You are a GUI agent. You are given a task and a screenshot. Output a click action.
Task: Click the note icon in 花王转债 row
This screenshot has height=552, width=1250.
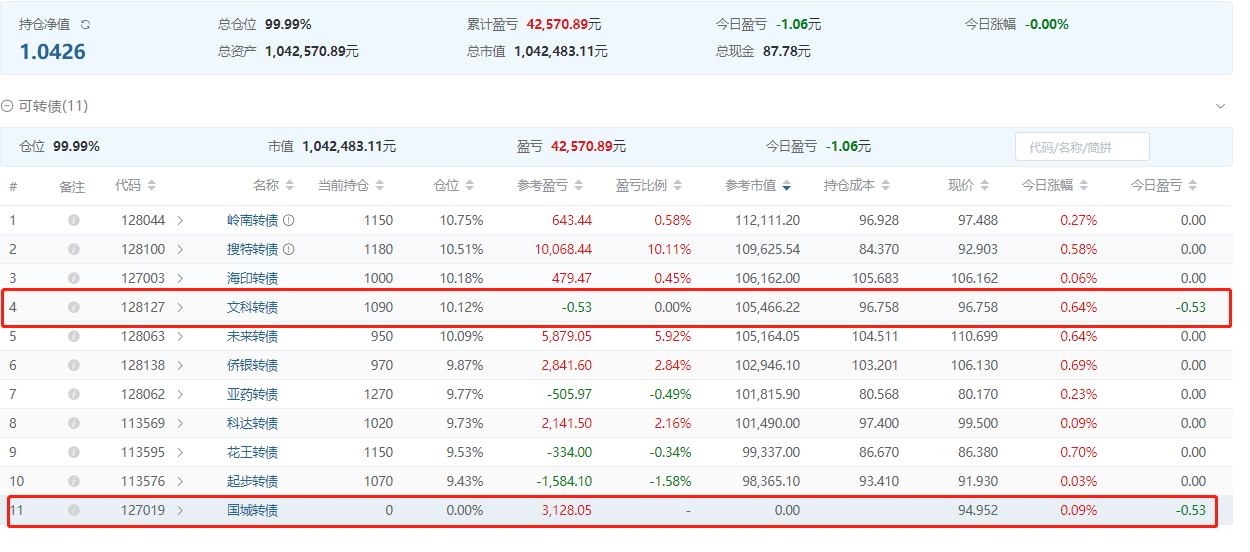tap(73, 452)
